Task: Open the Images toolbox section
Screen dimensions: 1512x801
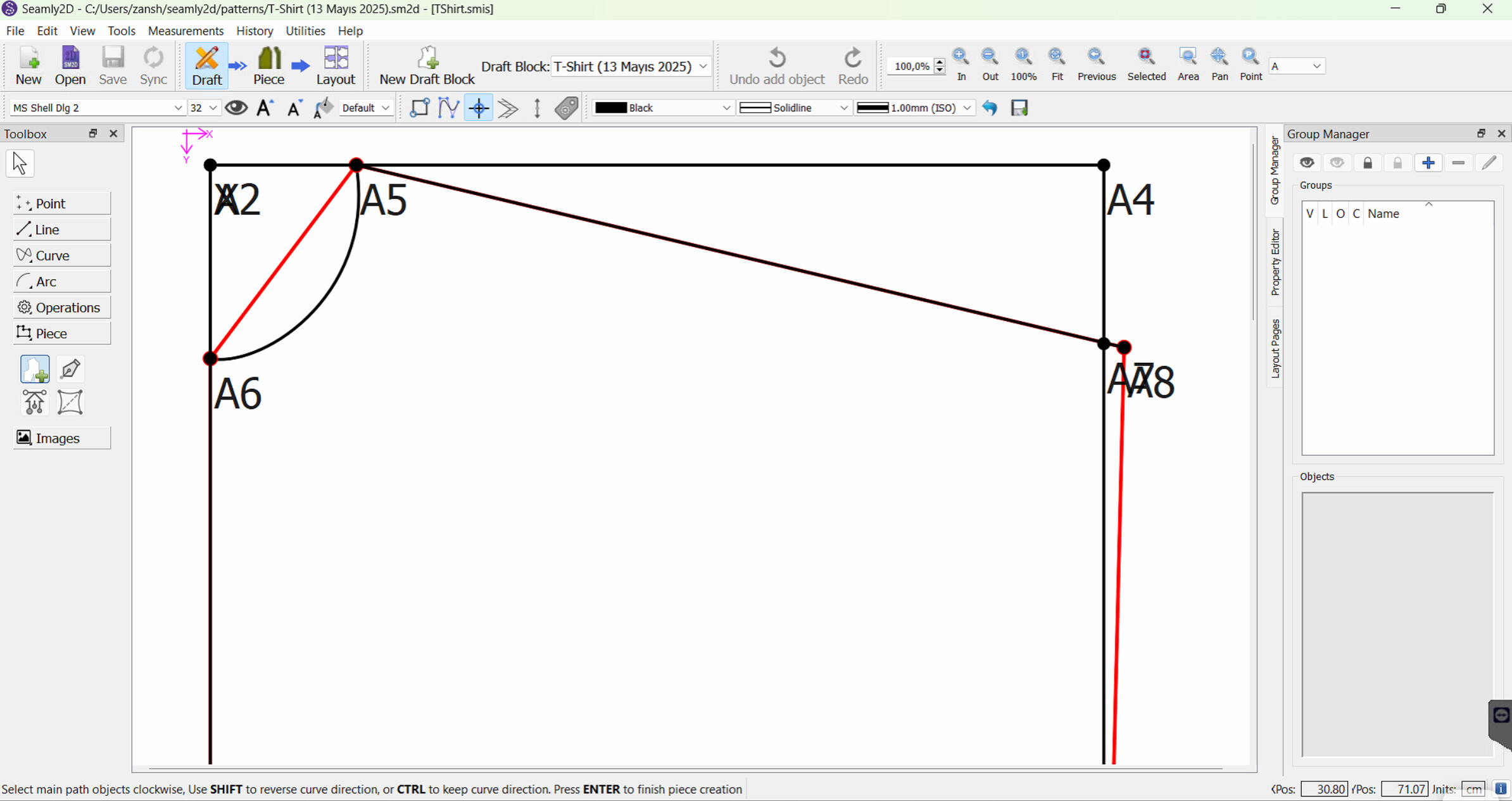Action: tap(61, 438)
